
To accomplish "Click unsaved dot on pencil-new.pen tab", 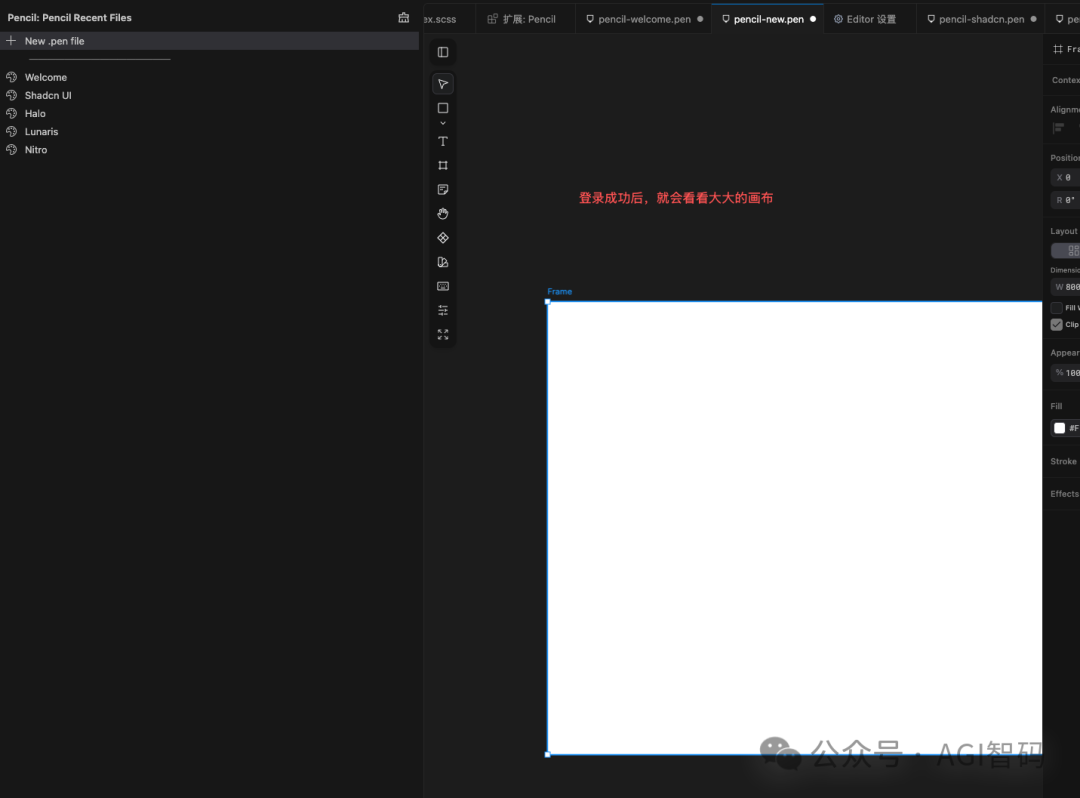I will (x=813, y=19).
